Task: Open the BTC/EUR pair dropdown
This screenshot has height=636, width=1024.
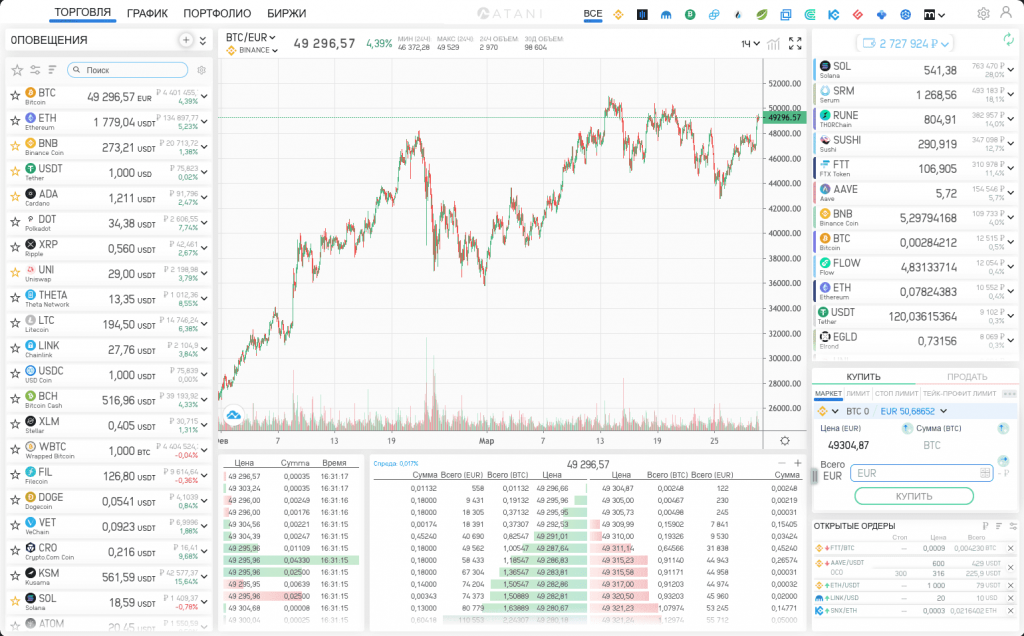Action: pyautogui.click(x=251, y=37)
